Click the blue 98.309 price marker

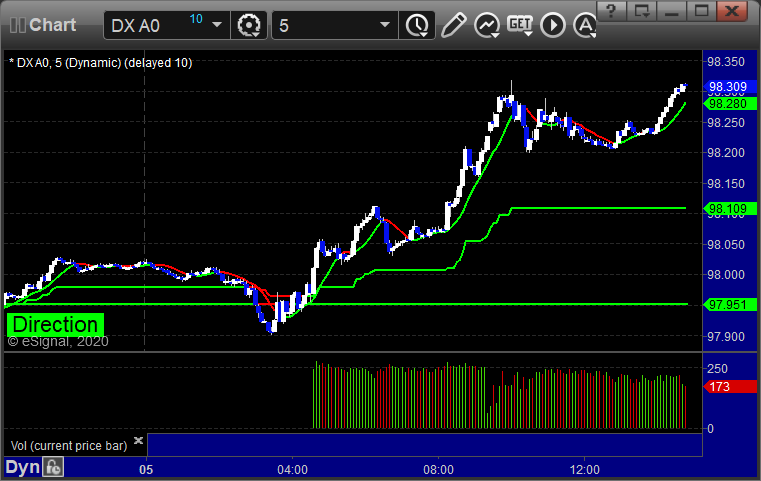coord(730,87)
